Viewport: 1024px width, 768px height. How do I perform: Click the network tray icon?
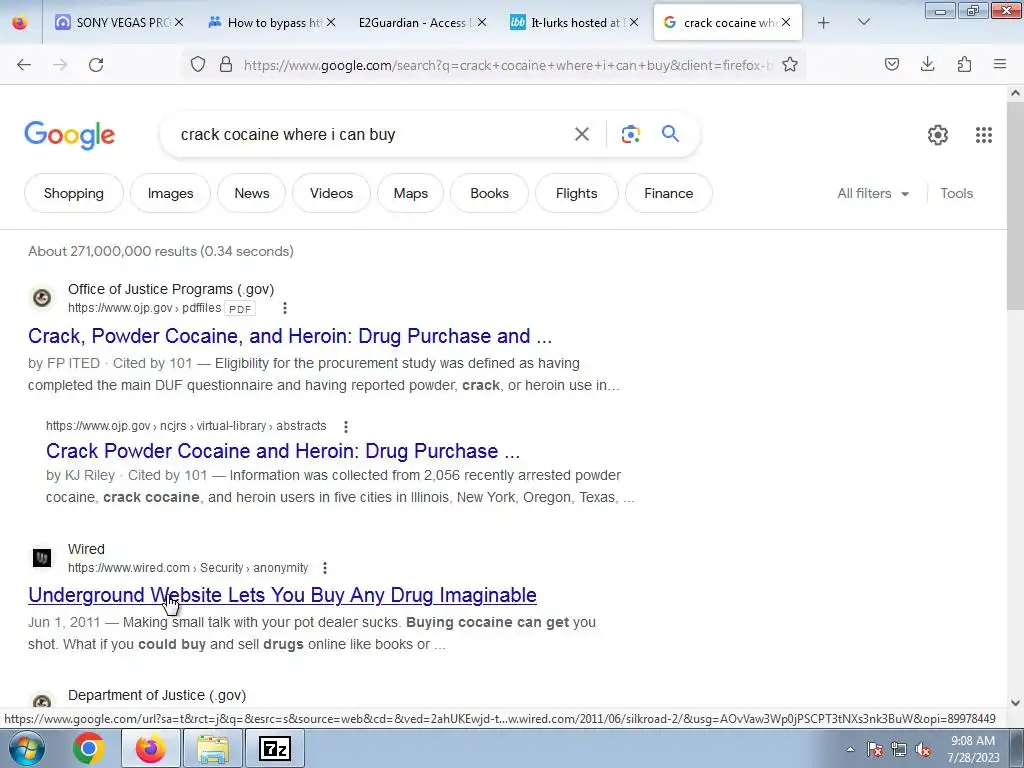tap(899, 749)
